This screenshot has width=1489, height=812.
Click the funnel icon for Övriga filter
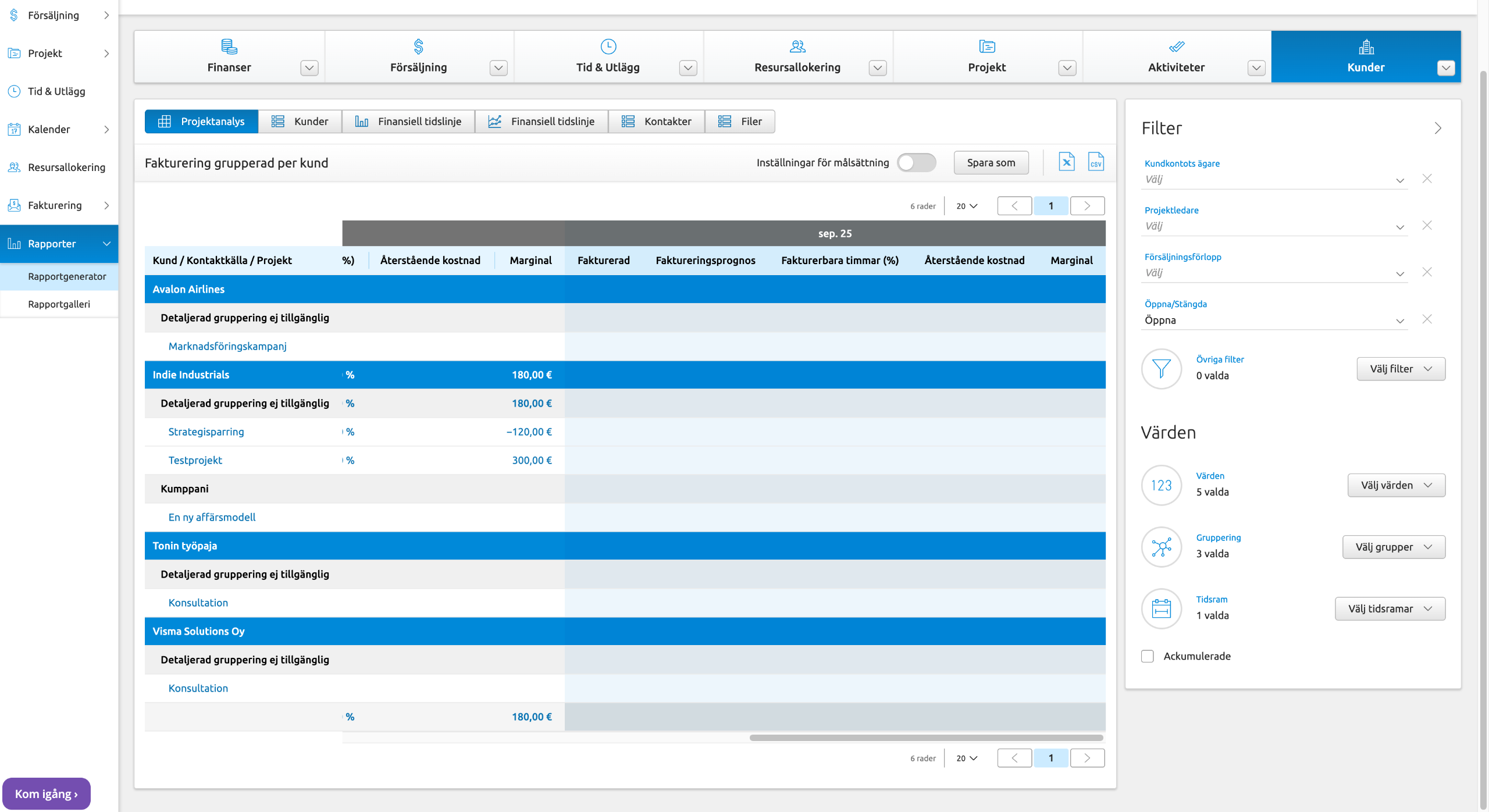1161,368
